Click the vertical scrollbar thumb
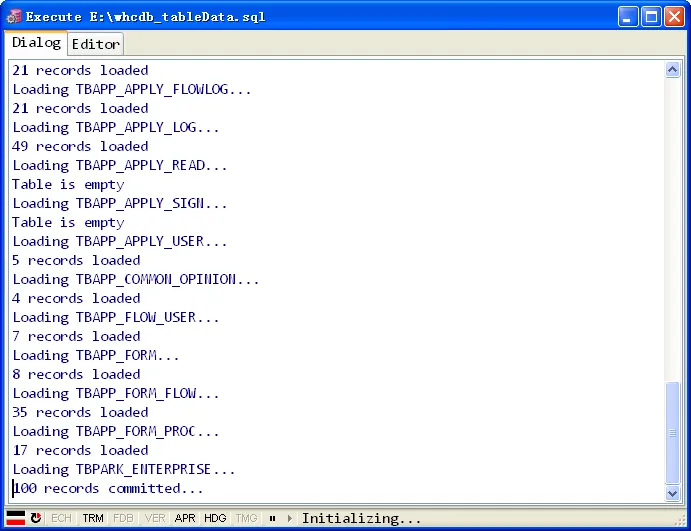The image size is (691, 531). point(672,433)
